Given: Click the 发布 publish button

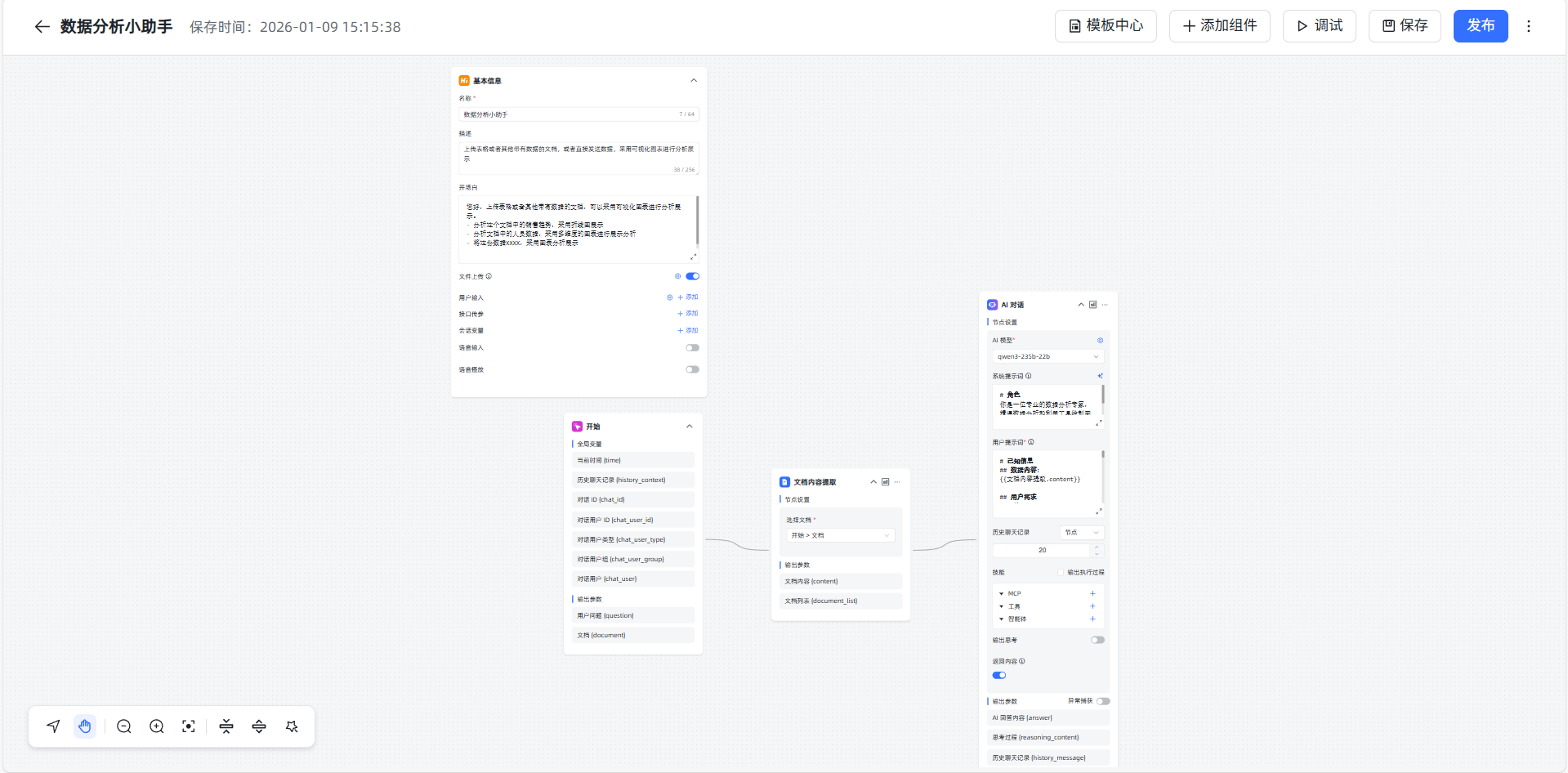Looking at the screenshot, I should 1480,26.
